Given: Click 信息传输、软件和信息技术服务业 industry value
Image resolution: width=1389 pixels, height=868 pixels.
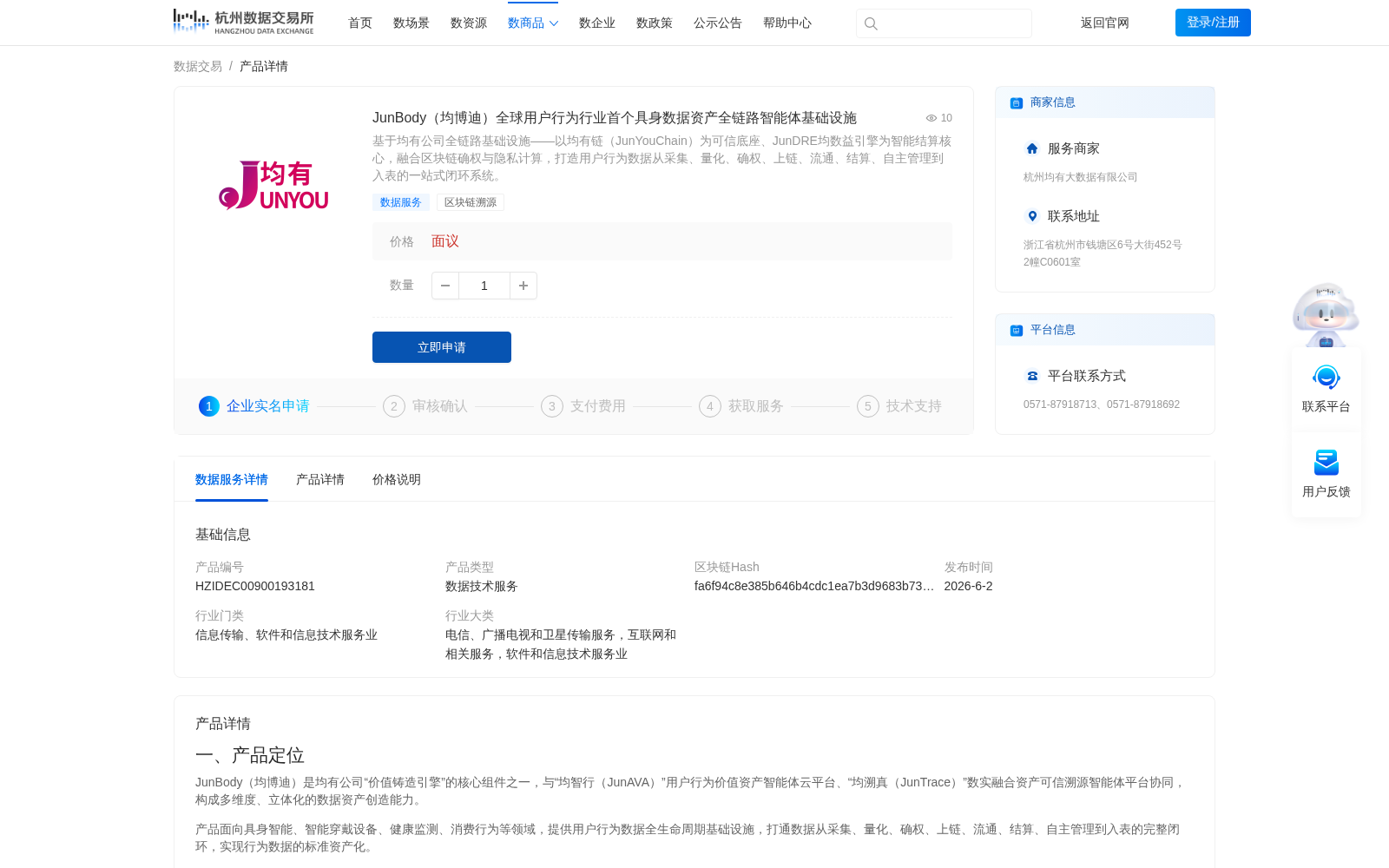Looking at the screenshot, I should point(286,635).
